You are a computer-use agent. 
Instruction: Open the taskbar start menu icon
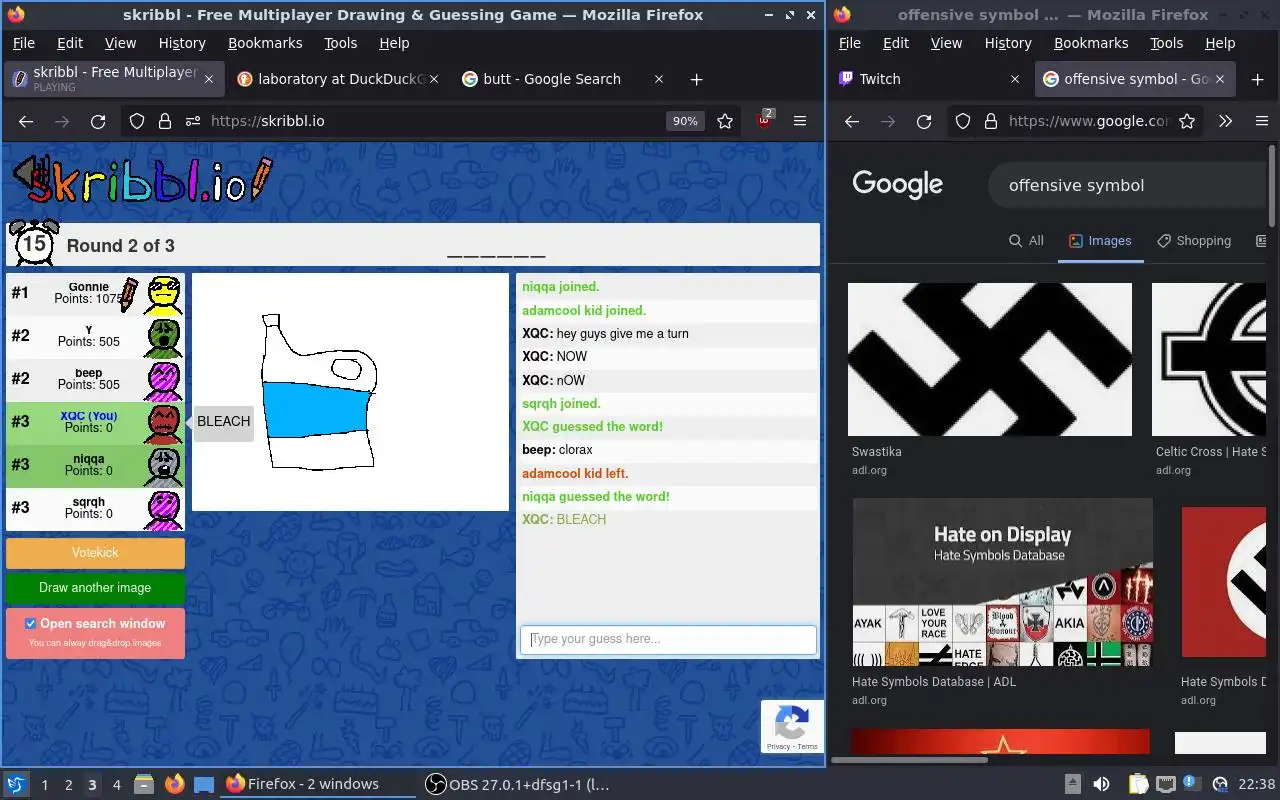click(15, 784)
